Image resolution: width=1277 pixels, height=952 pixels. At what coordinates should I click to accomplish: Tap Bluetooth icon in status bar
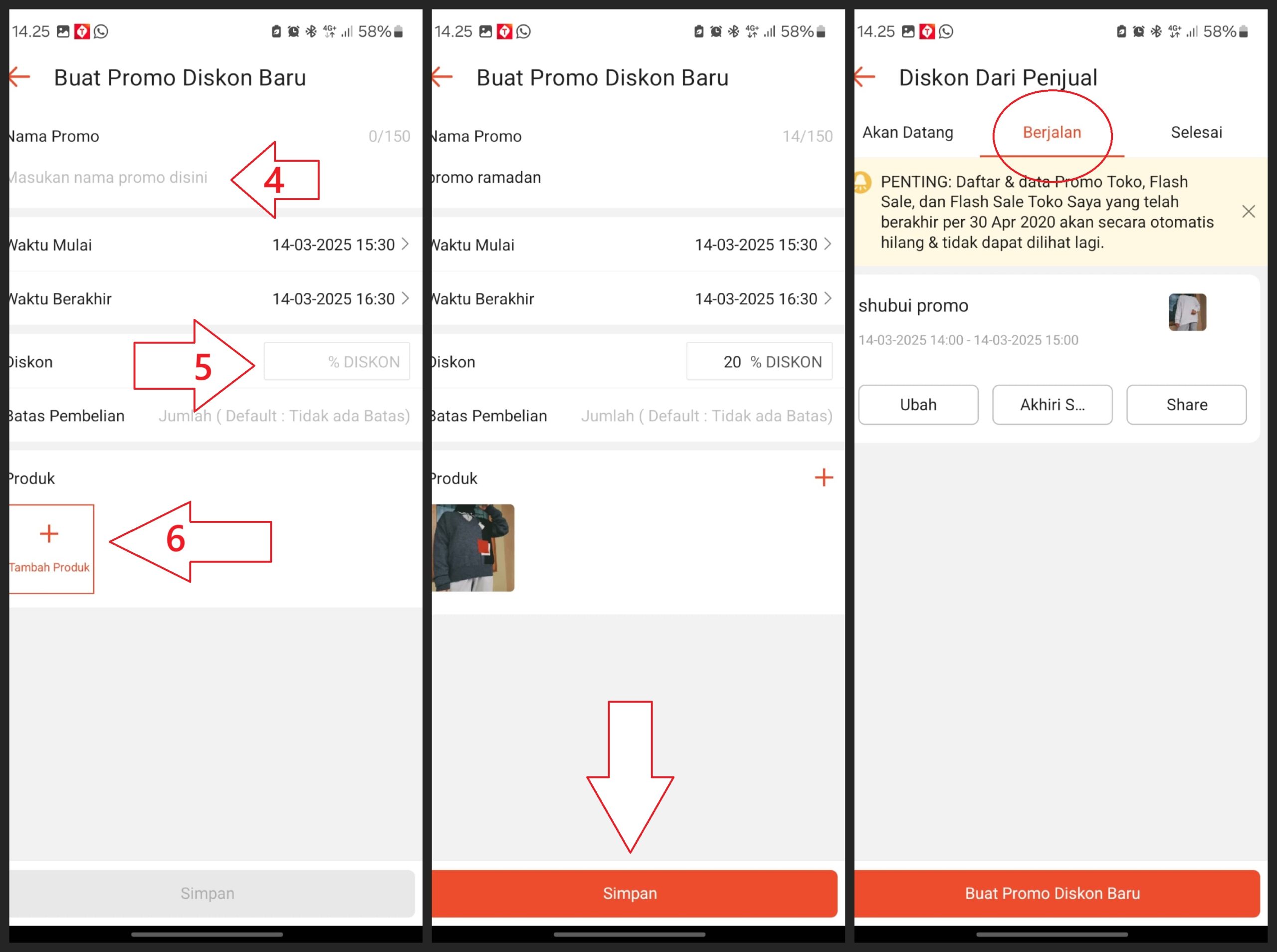point(311,32)
